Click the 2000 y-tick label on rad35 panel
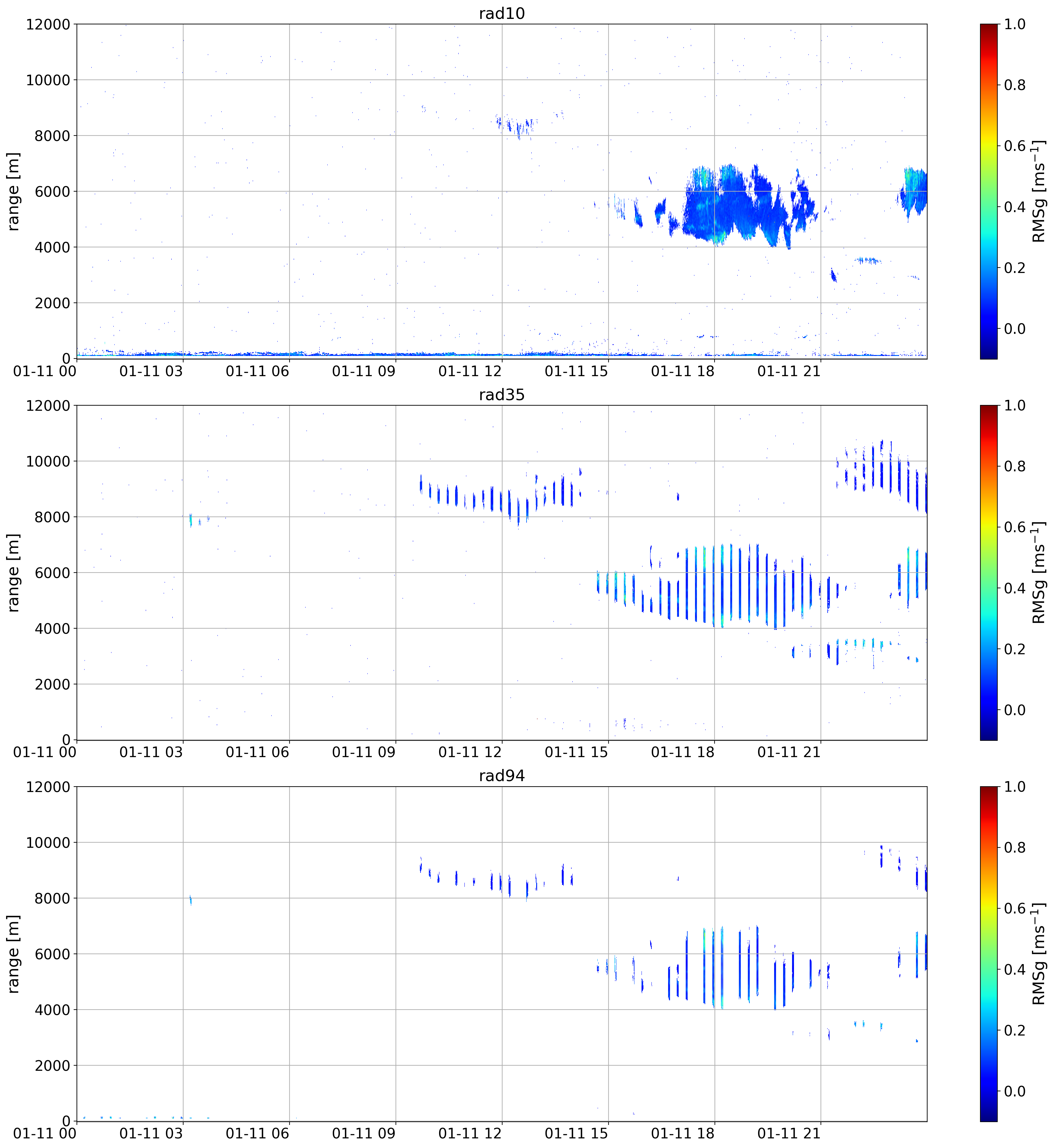 click(52, 684)
